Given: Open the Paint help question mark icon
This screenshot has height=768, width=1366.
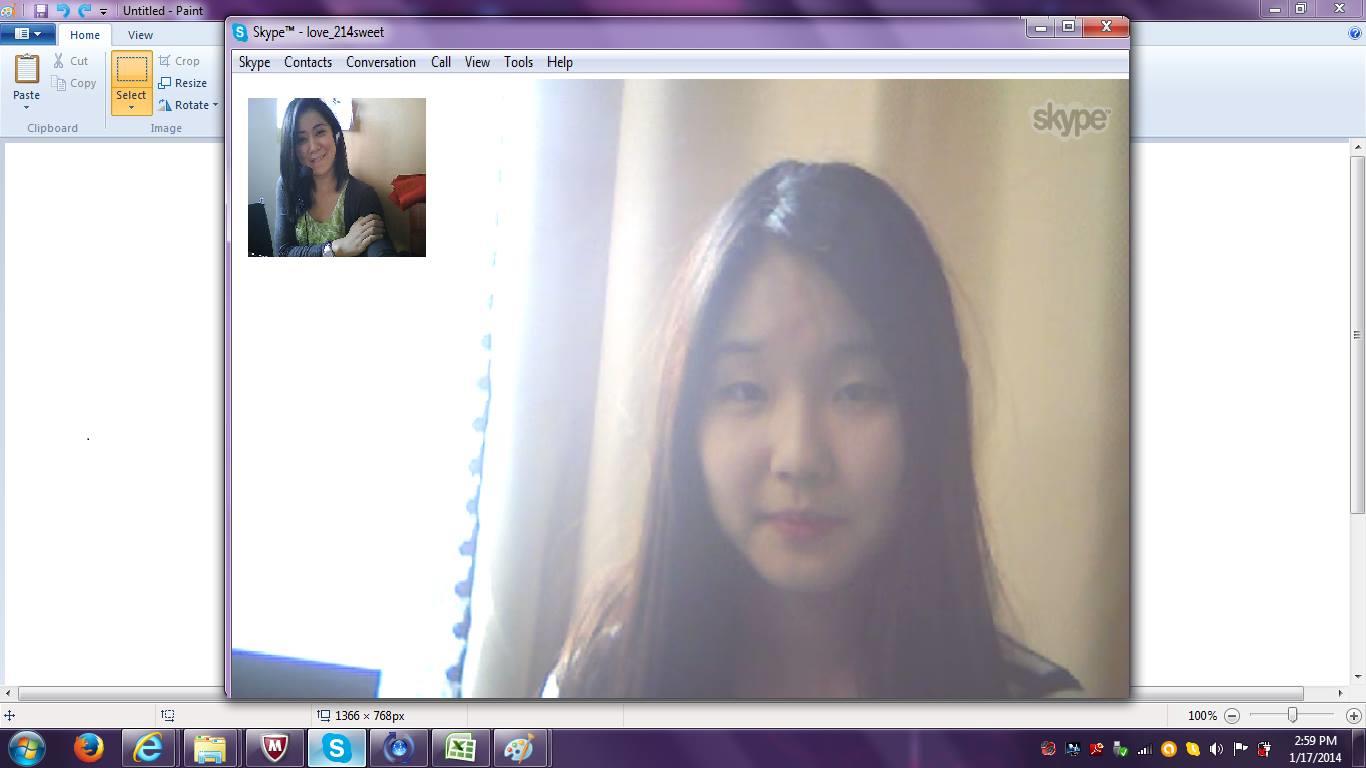Looking at the screenshot, I should 1355,33.
